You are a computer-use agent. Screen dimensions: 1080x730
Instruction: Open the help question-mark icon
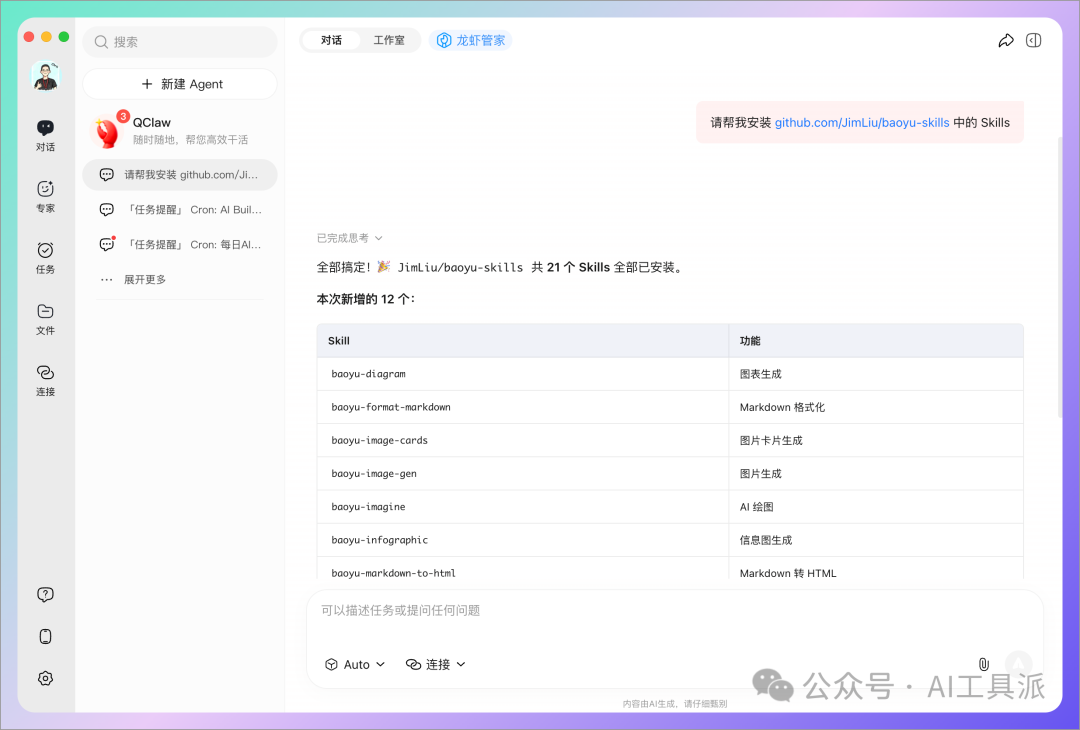click(45, 594)
